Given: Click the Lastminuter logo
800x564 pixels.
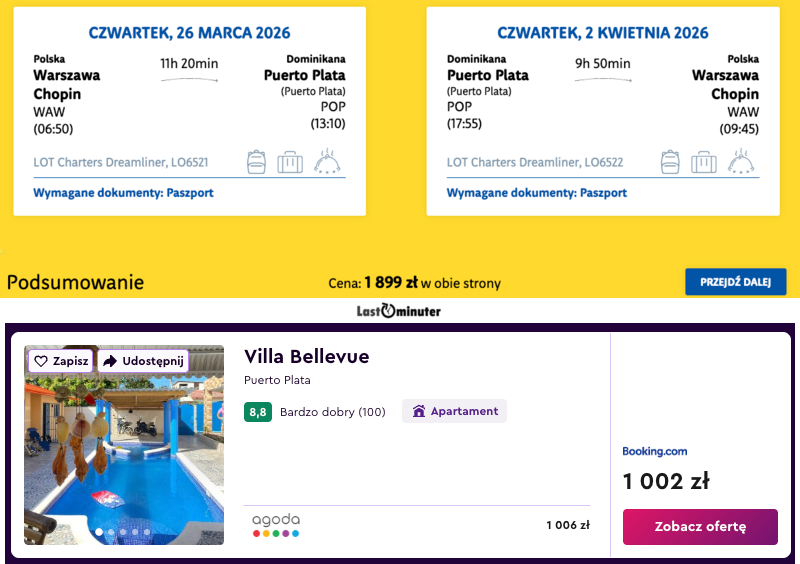Looking at the screenshot, I should [x=399, y=311].
